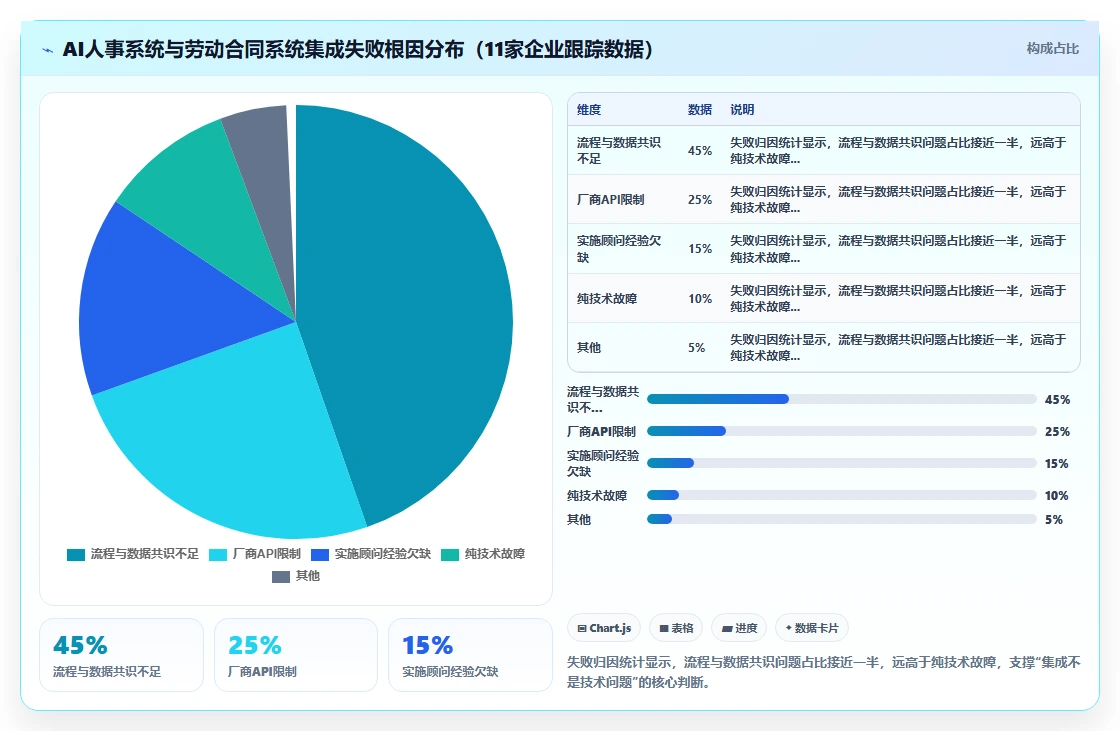Screen dimensions: 1120x731
Task: Click the chart title text
Action: click(358, 49)
